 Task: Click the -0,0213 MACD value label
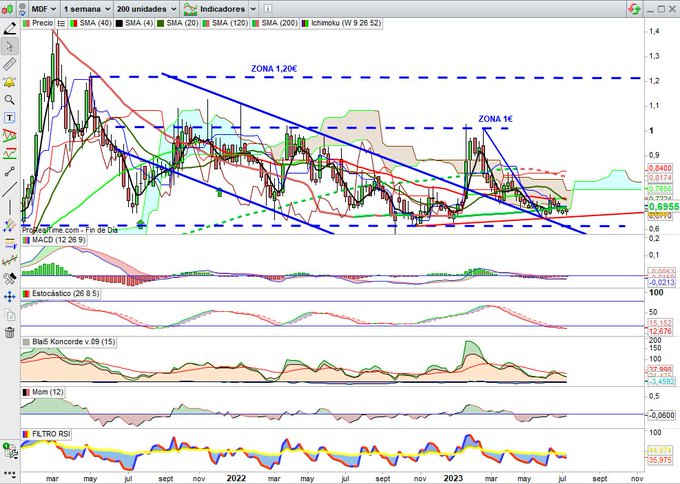click(661, 282)
